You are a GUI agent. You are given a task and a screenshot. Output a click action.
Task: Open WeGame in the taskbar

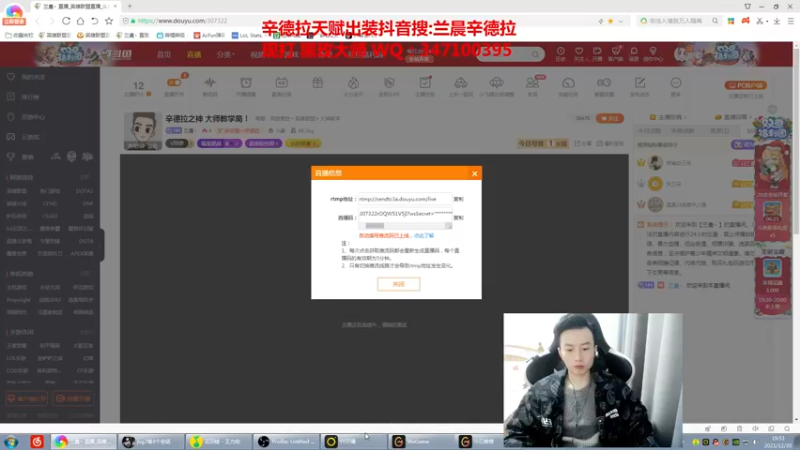point(421,441)
